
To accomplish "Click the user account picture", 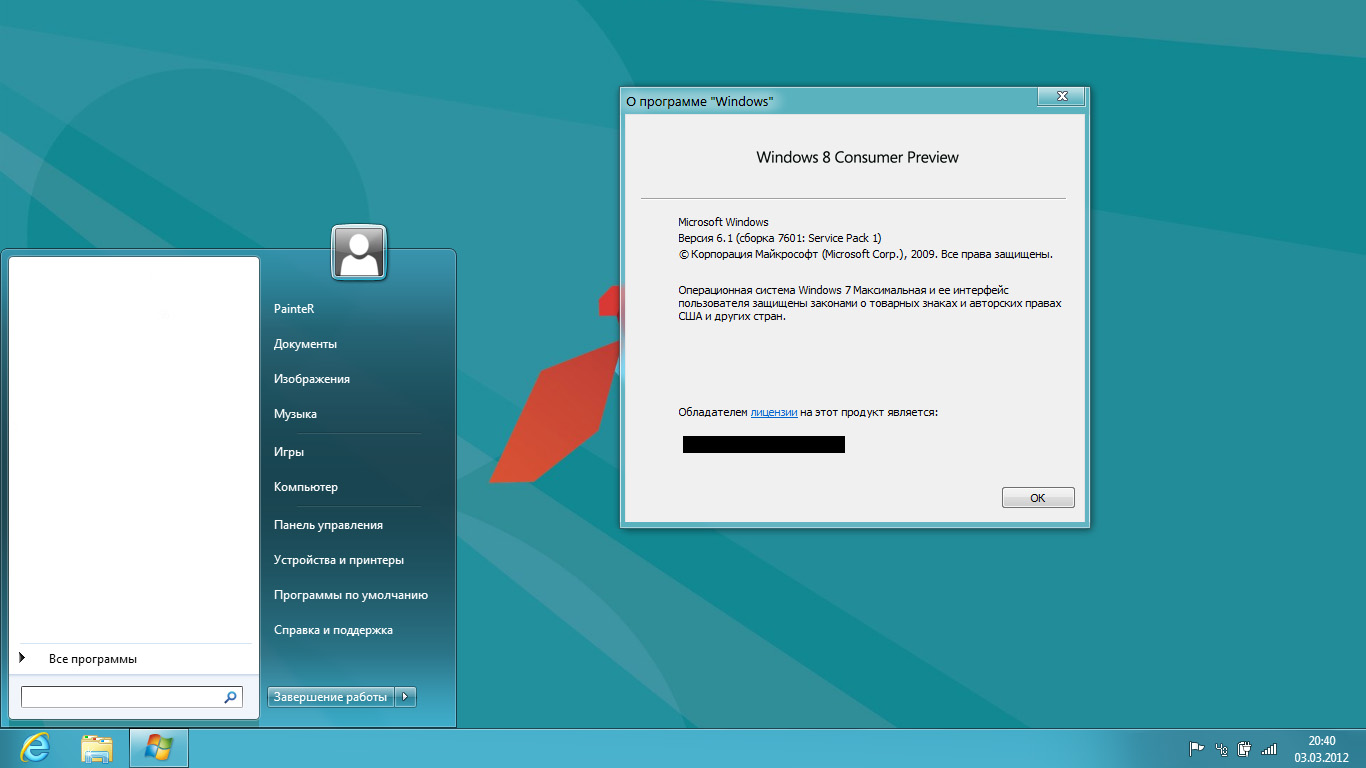I will 359,253.
